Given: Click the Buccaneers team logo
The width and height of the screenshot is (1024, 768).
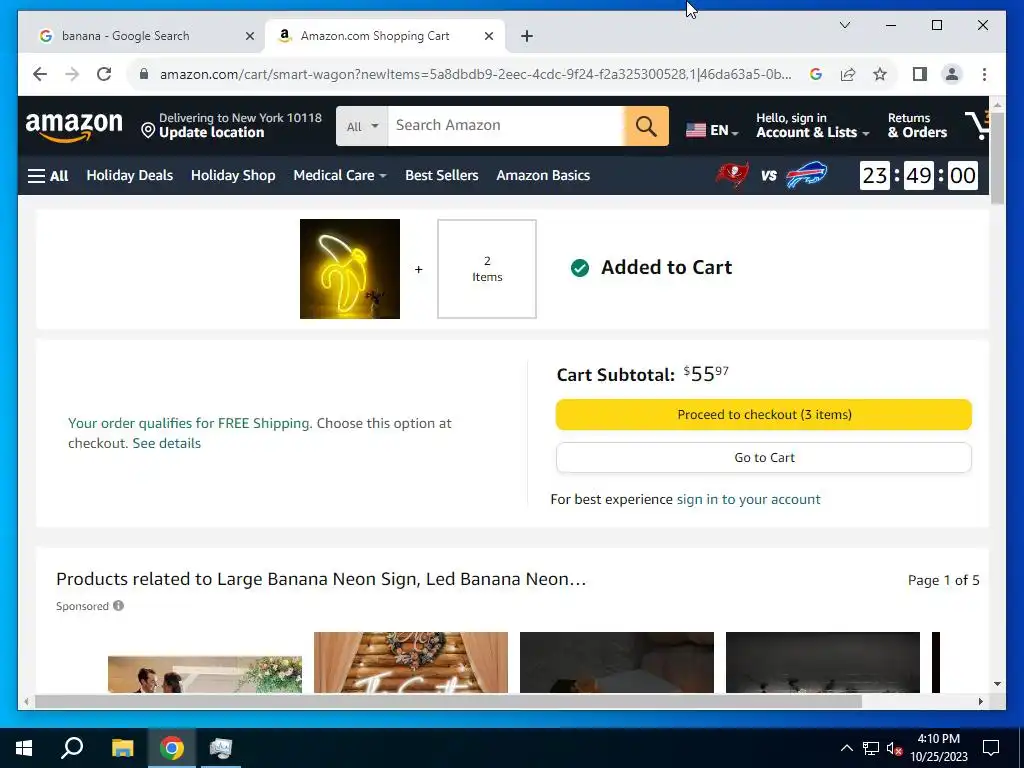Looking at the screenshot, I should coord(733,175).
